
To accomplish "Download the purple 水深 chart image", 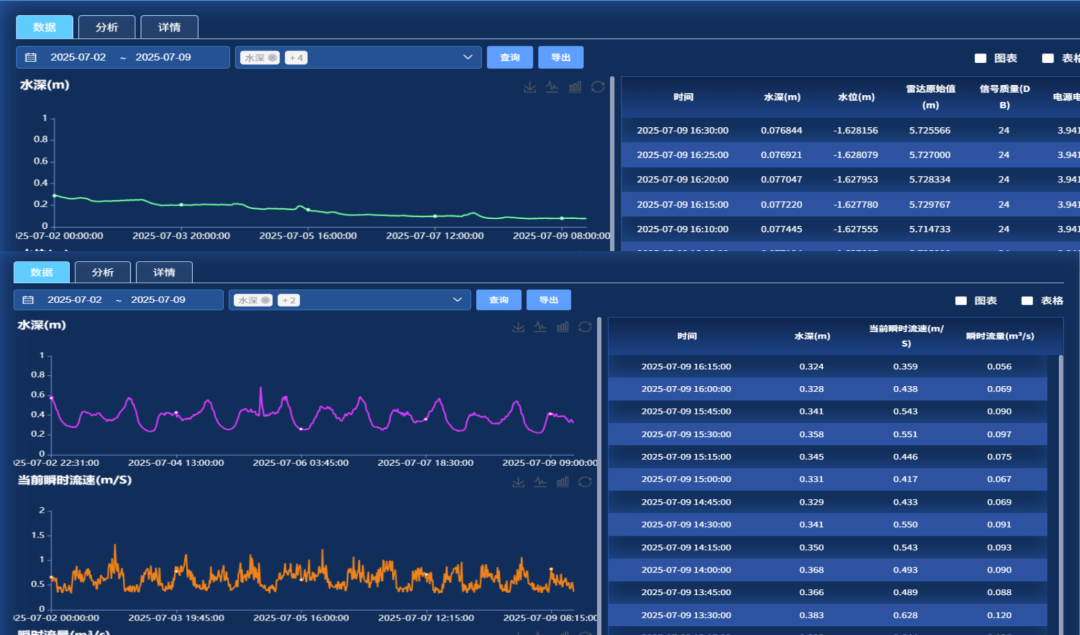I will [518, 326].
